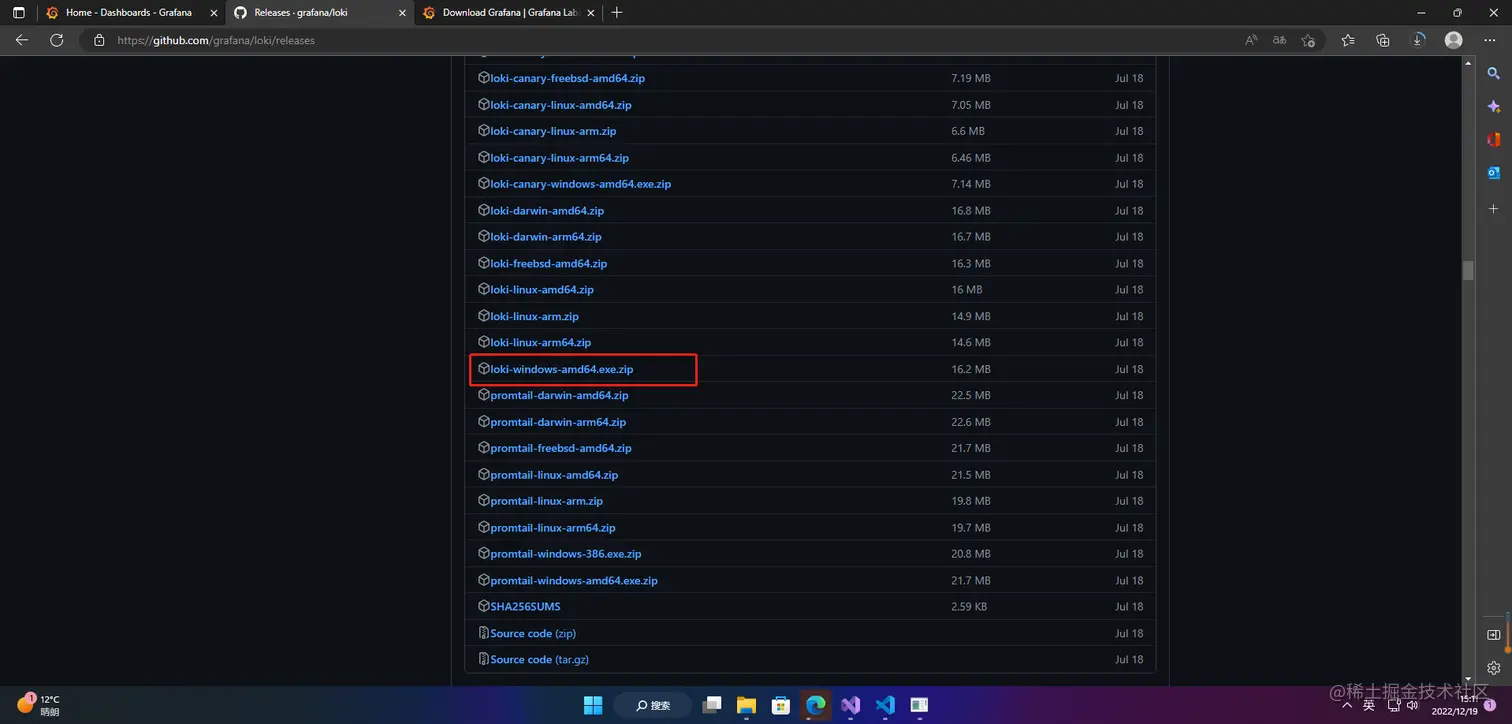Show hidden system tray icons chevron

coord(1349,704)
